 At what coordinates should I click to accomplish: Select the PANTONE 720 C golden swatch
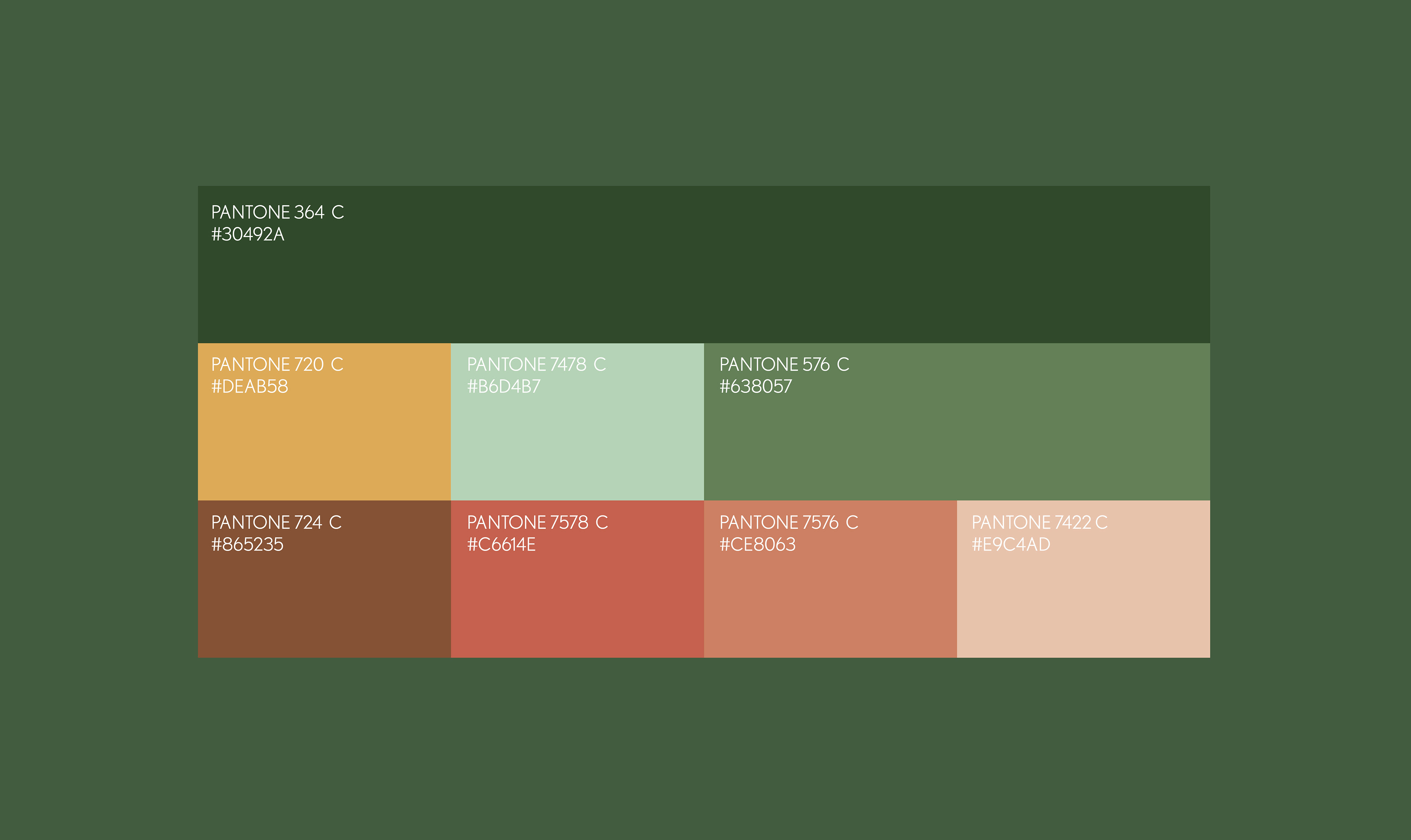click(324, 422)
